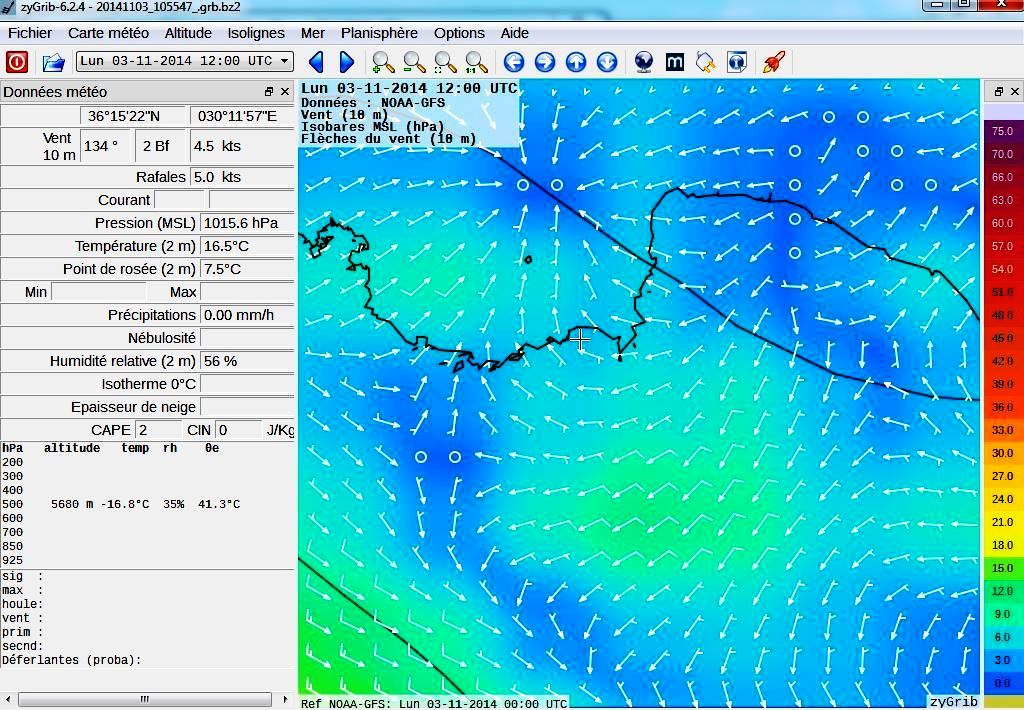Open the Isolignes menu
Screen dimensions: 1024x710
tap(256, 33)
